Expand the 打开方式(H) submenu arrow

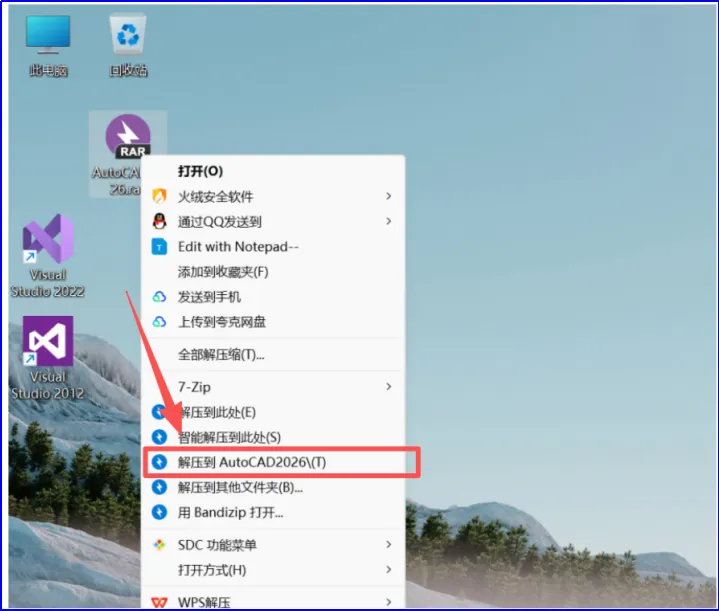pyautogui.click(x=388, y=570)
